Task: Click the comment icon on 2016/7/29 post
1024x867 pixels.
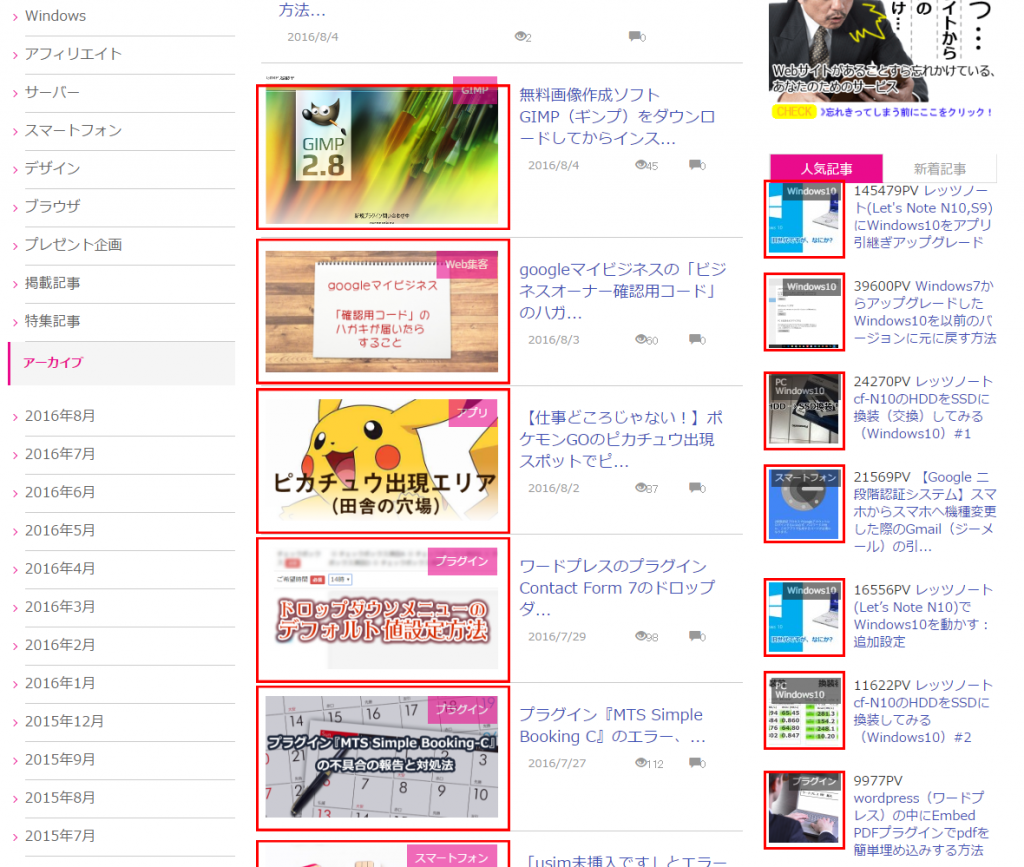Action: point(695,635)
